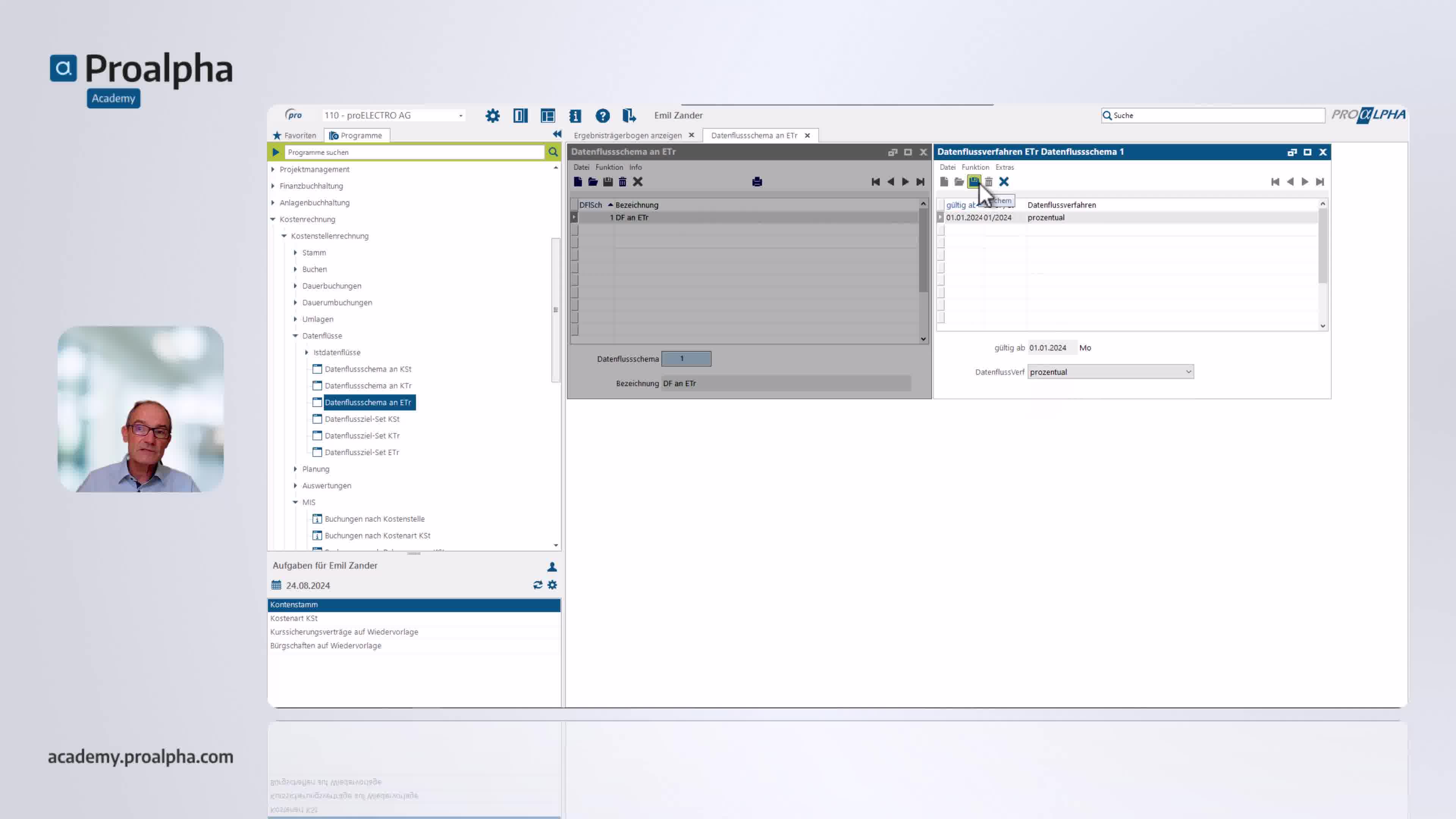Open the DatenflussVerf prozentual dropdown
The height and width of the screenshot is (819, 1456).
click(1188, 372)
